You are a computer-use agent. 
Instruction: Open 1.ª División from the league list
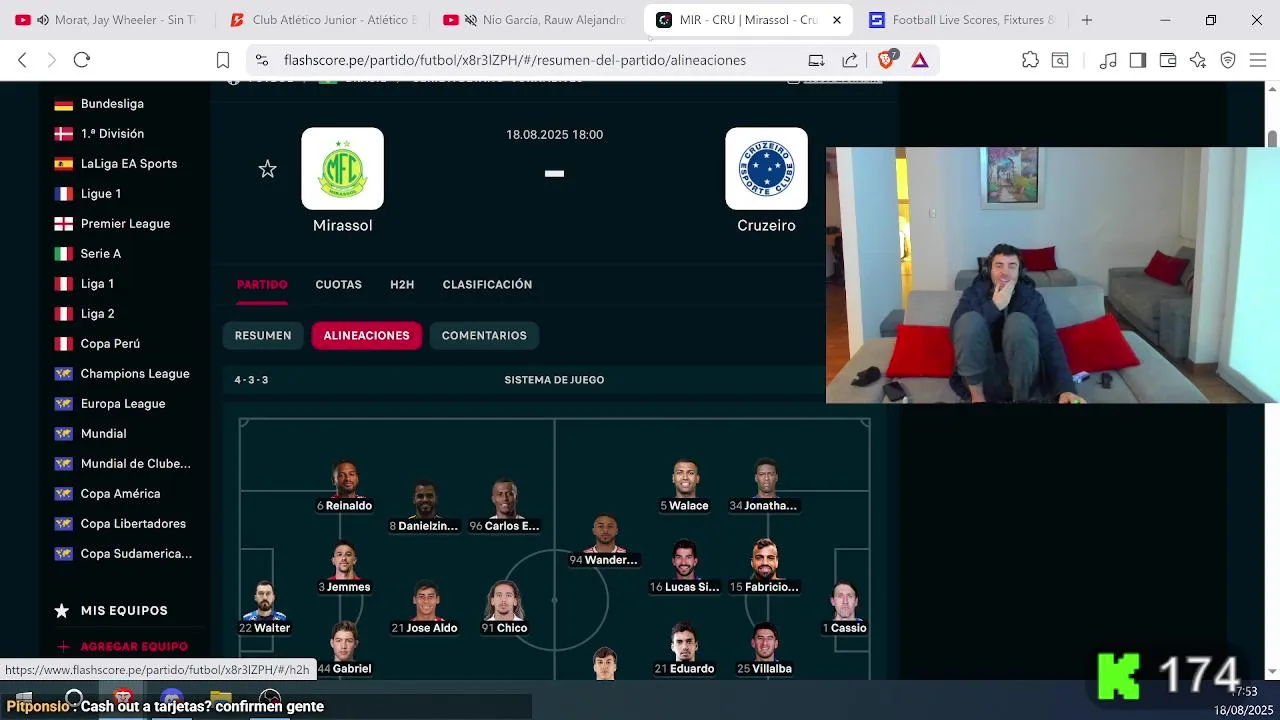112,134
